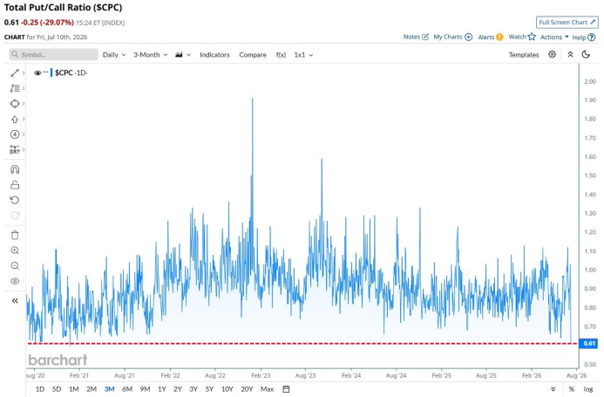The width and height of the screenshot is (604, 397).
Task: Open Alerts
Action: click(x=490, y=37)
